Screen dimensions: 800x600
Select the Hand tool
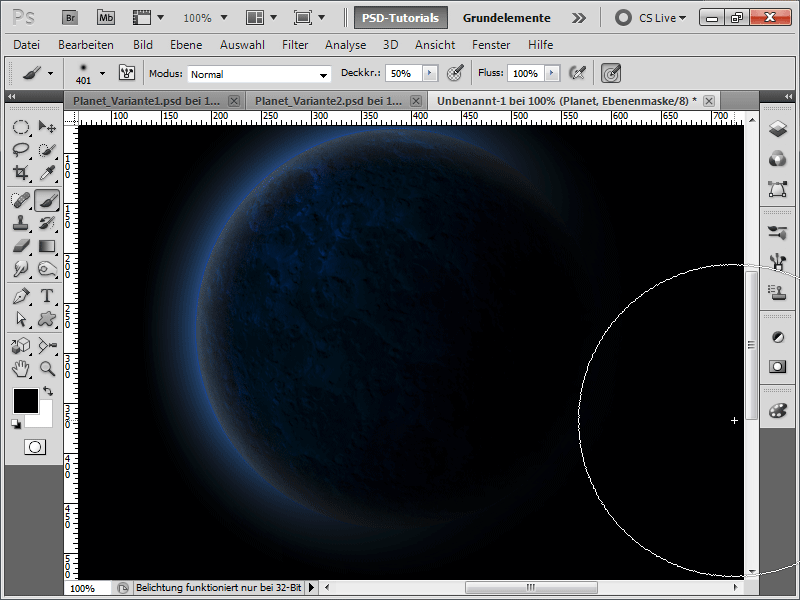(20, 369)
